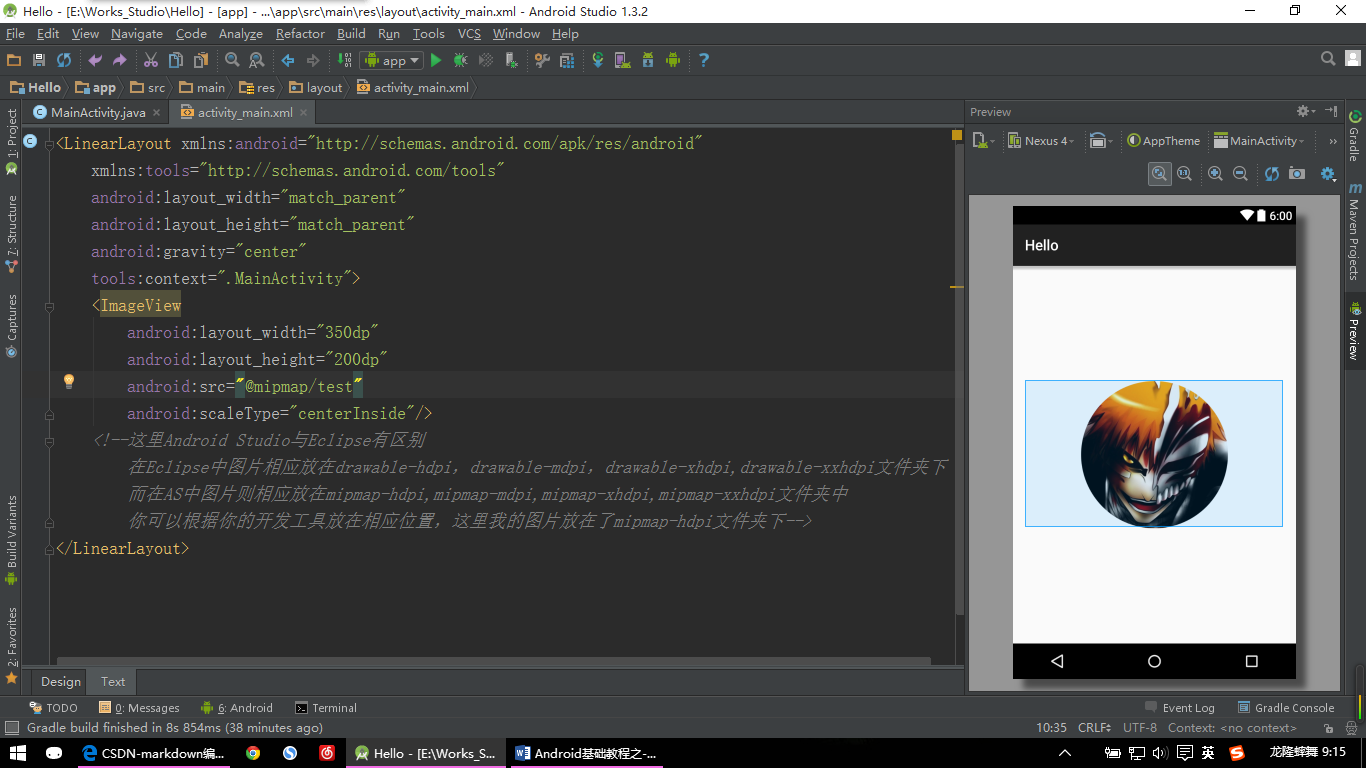
Task: Click the preview camera screenshot icon
Action: (1297, 173)
